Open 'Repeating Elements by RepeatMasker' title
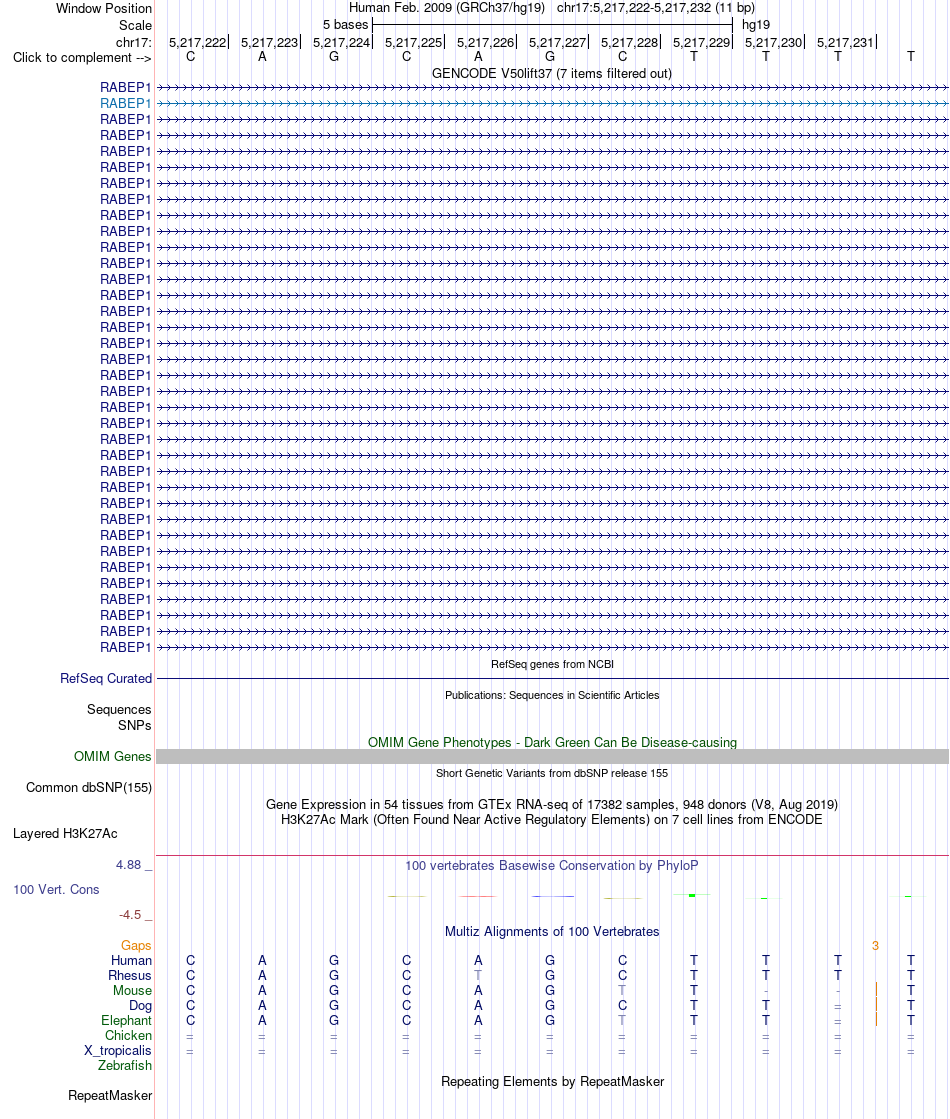 click(552, 1081)
